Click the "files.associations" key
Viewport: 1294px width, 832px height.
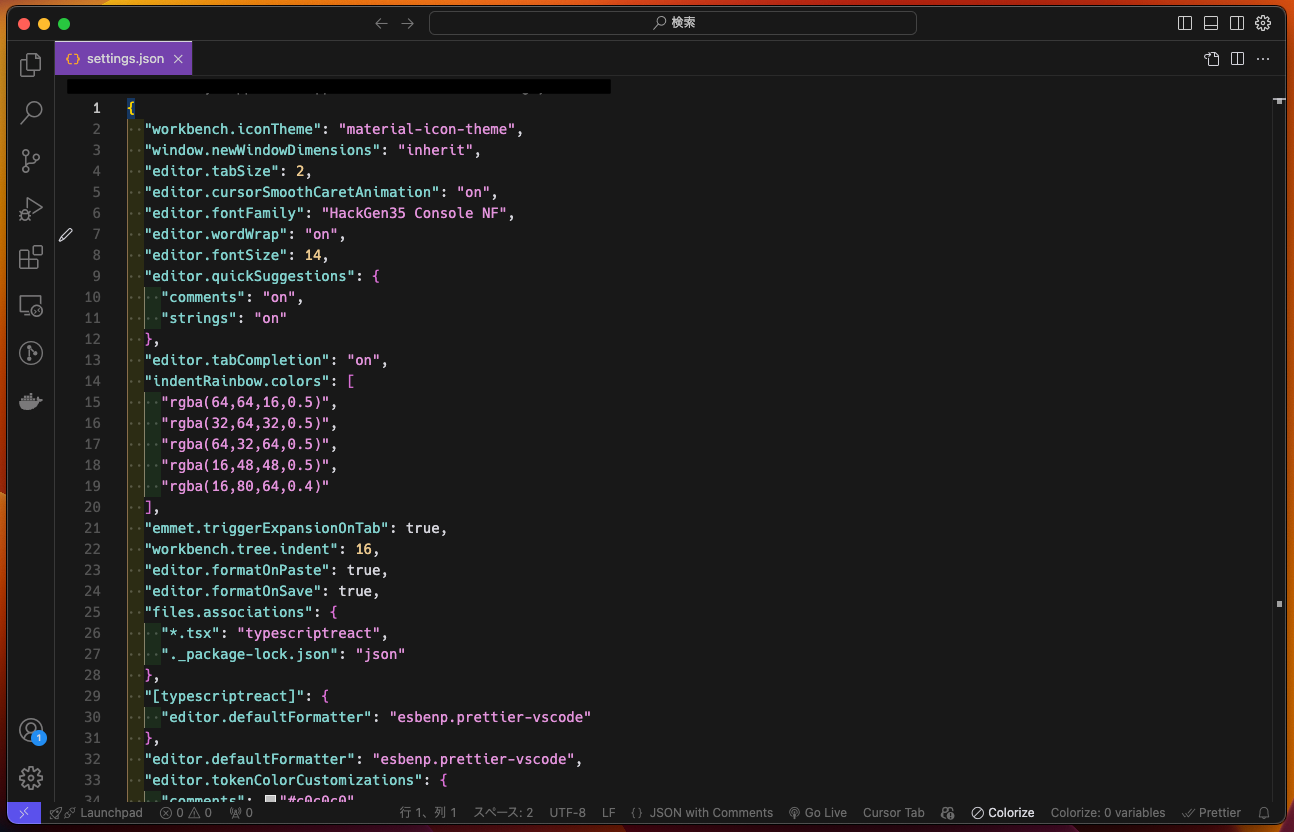tap(229, 612)
